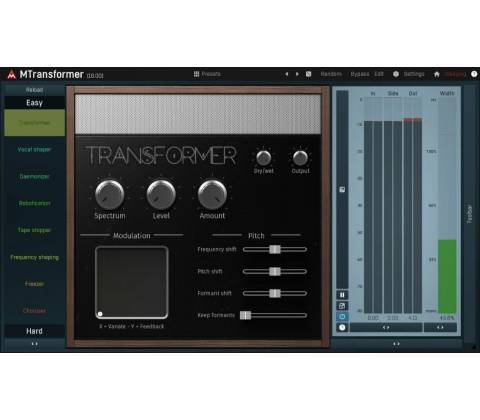Click the Out meter column label
The width and height of the screenshot is (480, 420).
pos(413,94)
